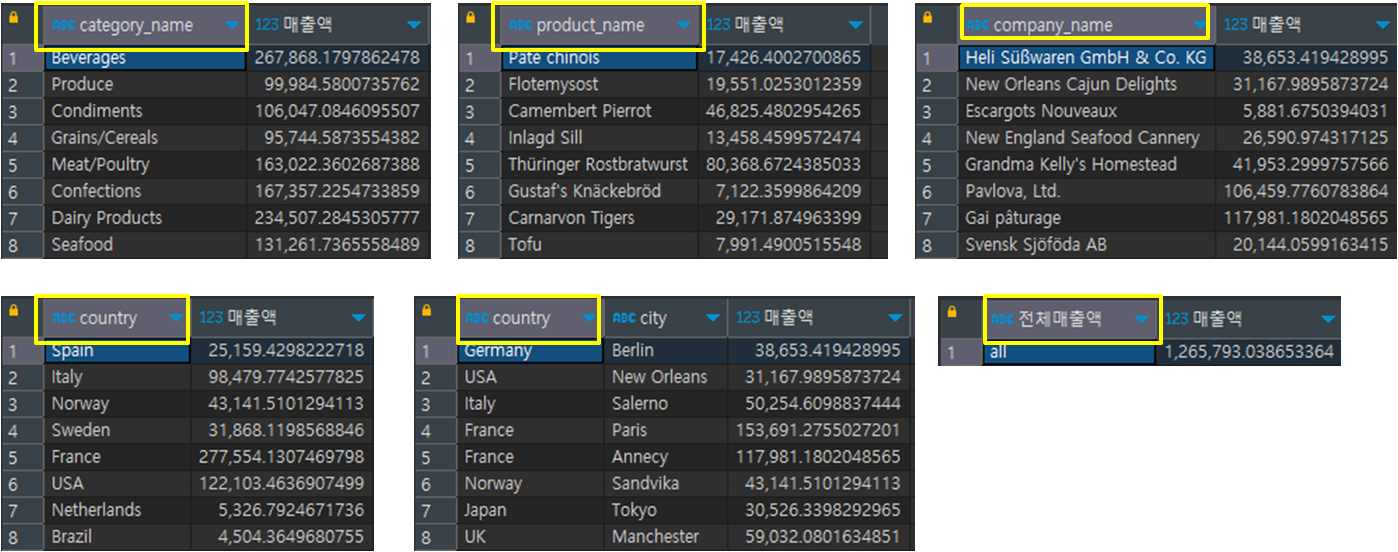The height and width of the screenshot is (552, 1398).
Task: Select the Gustaf's Knäckebröd product cell
Action: [x=599, y=191]
